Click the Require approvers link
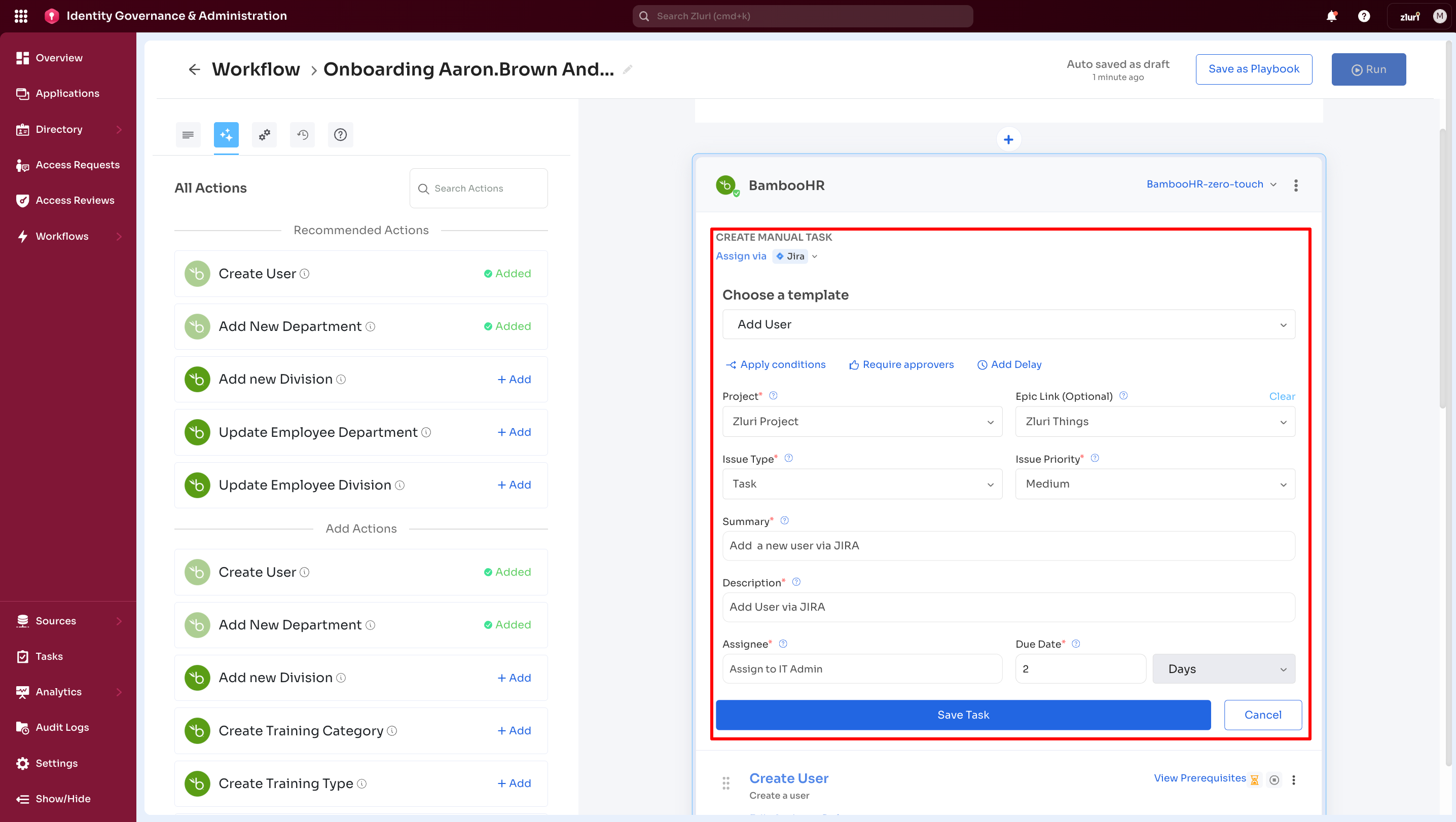Viewport: 1456px width, 822px height. 901,364
